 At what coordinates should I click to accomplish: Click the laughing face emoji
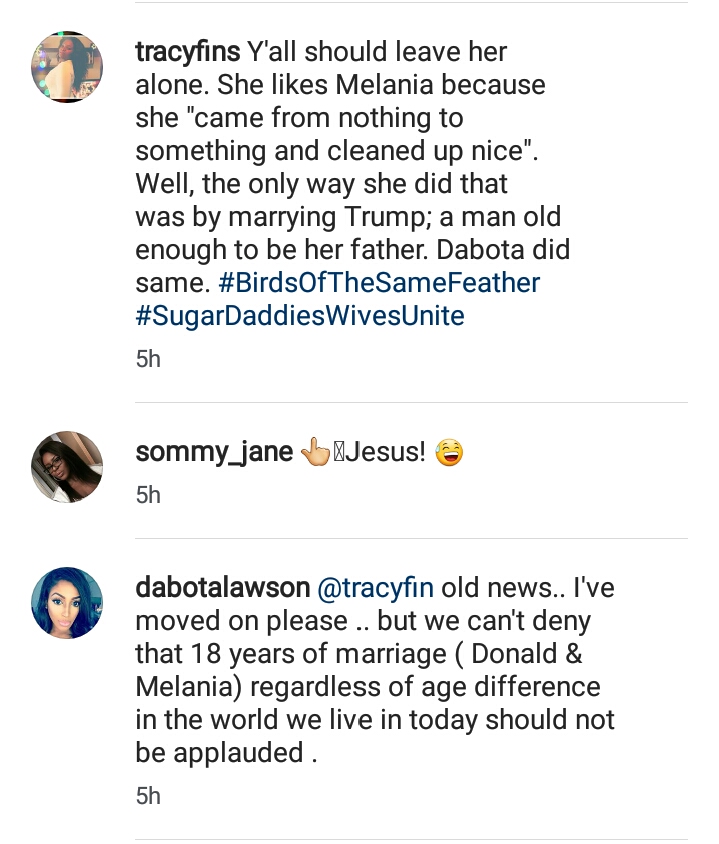(451, 454)
